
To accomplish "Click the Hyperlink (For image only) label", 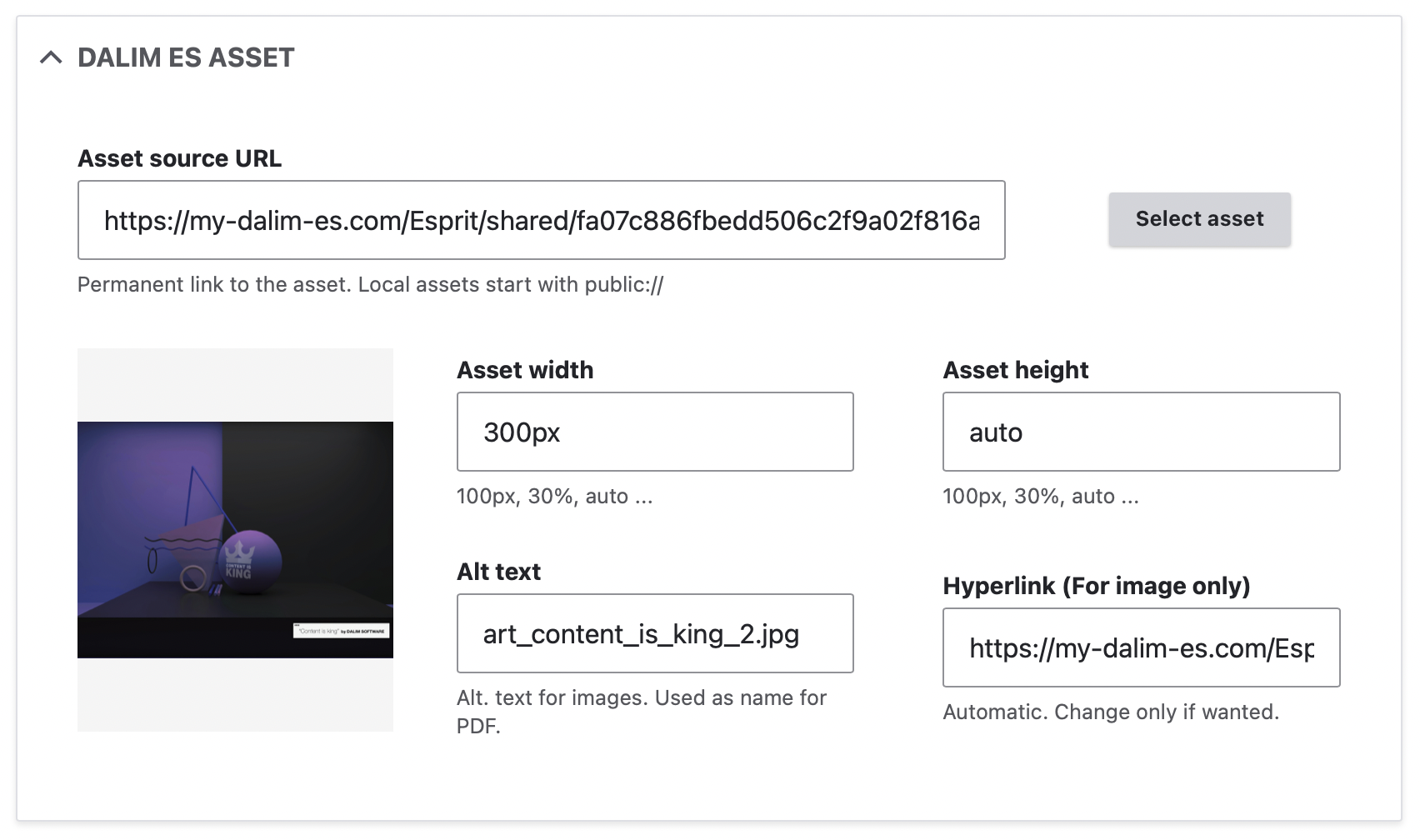I will tap(1096, 586).
